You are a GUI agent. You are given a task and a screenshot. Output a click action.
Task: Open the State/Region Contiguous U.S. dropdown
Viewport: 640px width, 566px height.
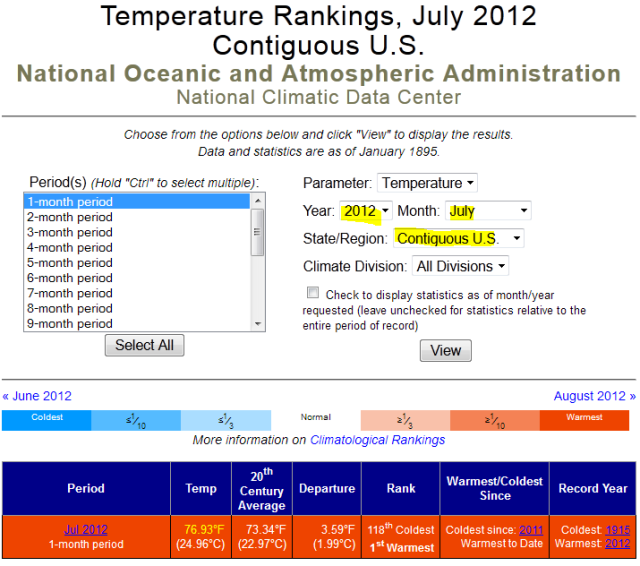[459, 238]
